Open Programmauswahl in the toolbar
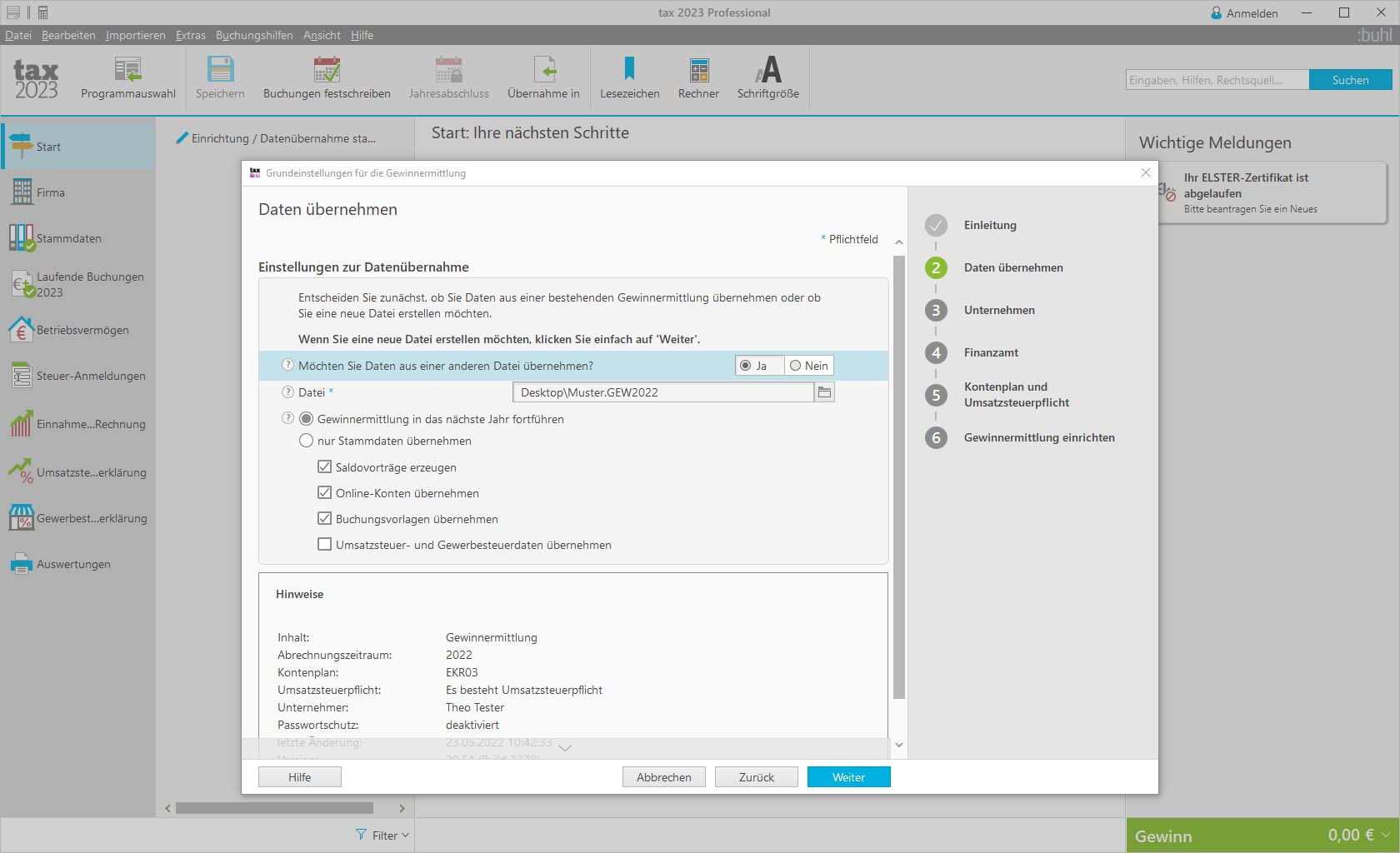 coord(127,77)
